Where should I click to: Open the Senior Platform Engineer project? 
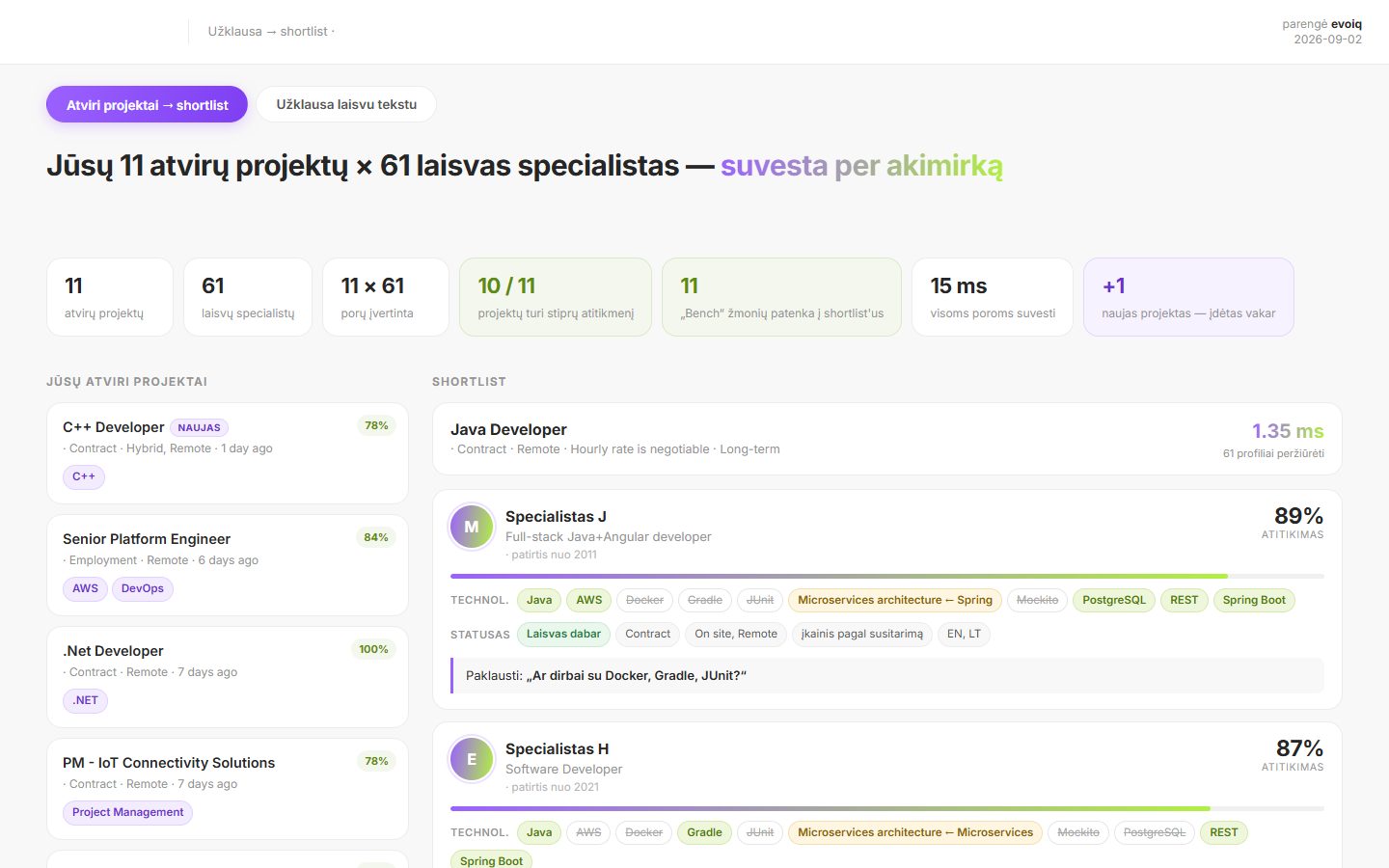tap(228, 565)
